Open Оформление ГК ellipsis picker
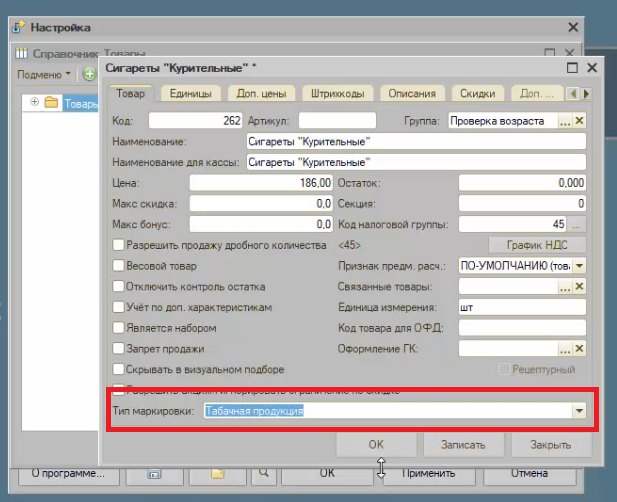This screenshot has height=502, width=617. pos(565,349)
